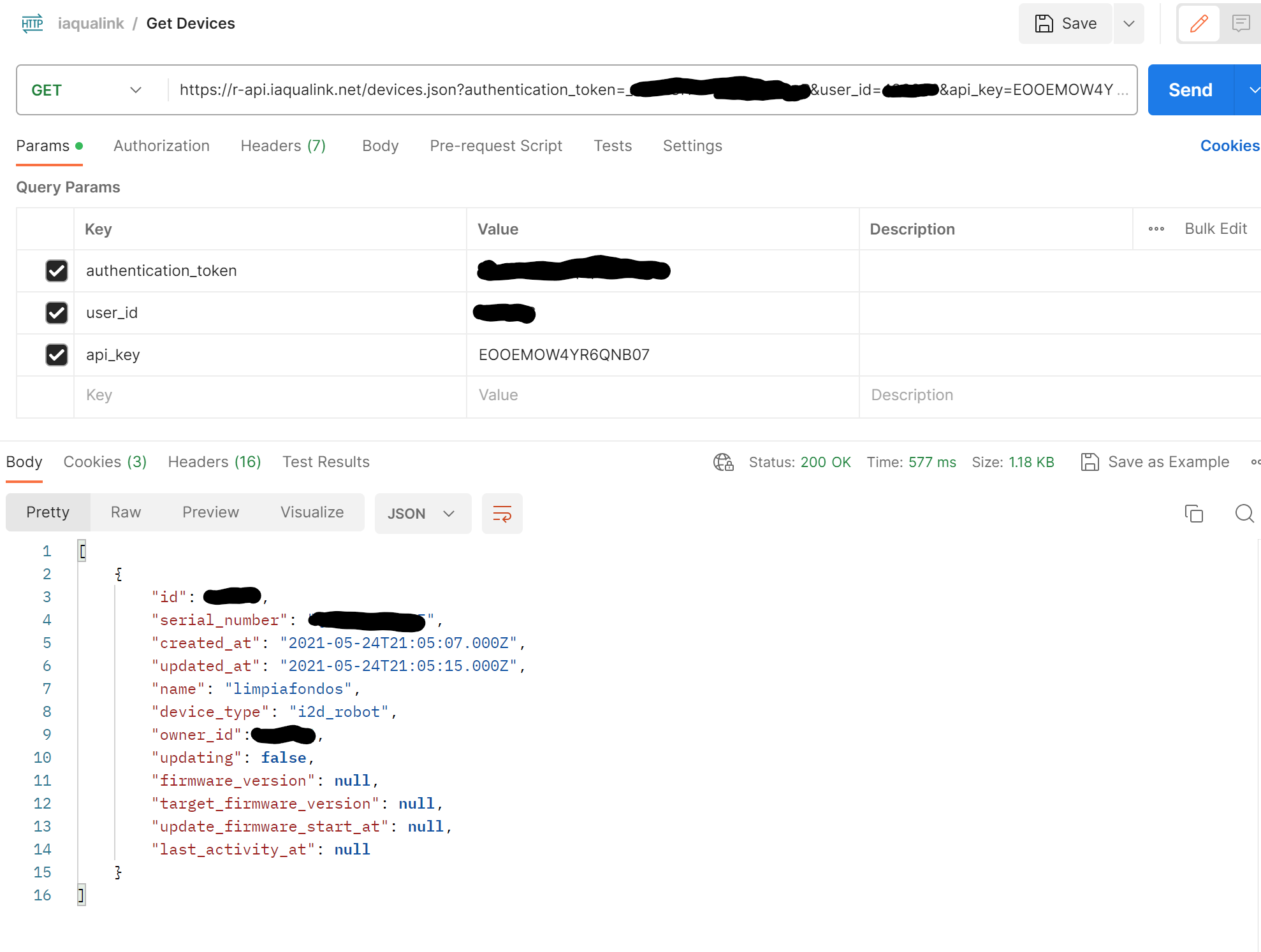The image size is (1261, 952).
Task: Open the Cookies manager
Action: pos(1228,146)
